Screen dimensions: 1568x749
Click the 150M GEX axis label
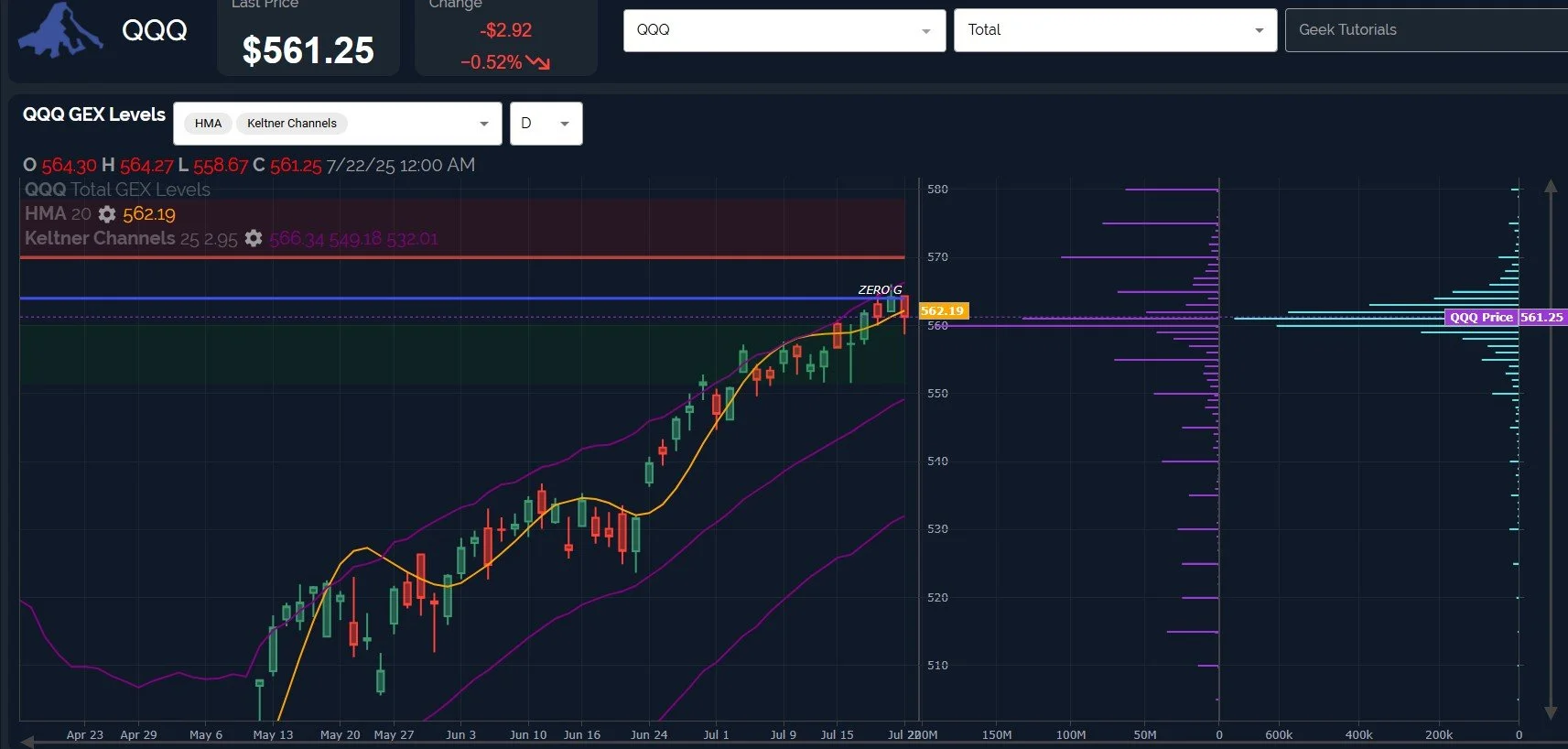[997, 735]
